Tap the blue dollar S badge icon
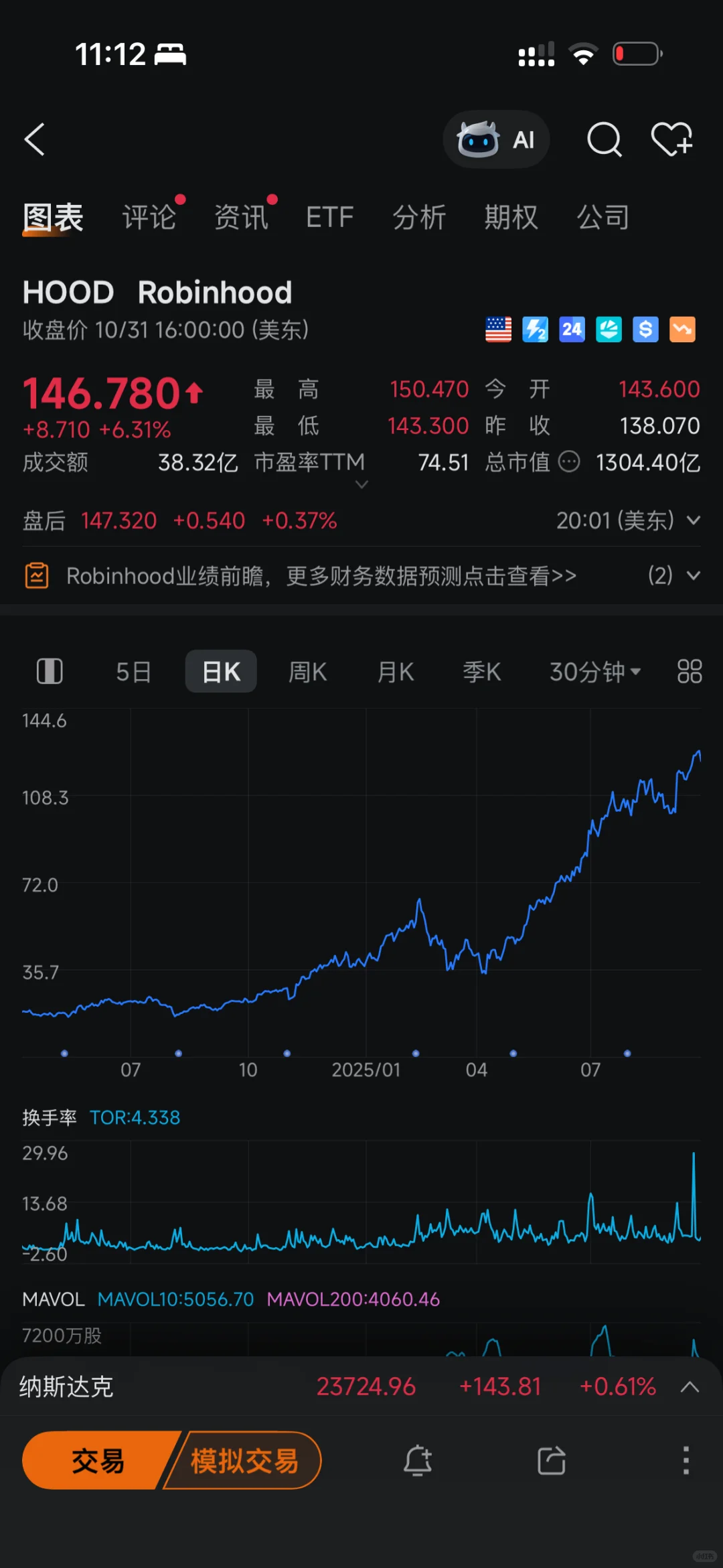 point(645,330)
